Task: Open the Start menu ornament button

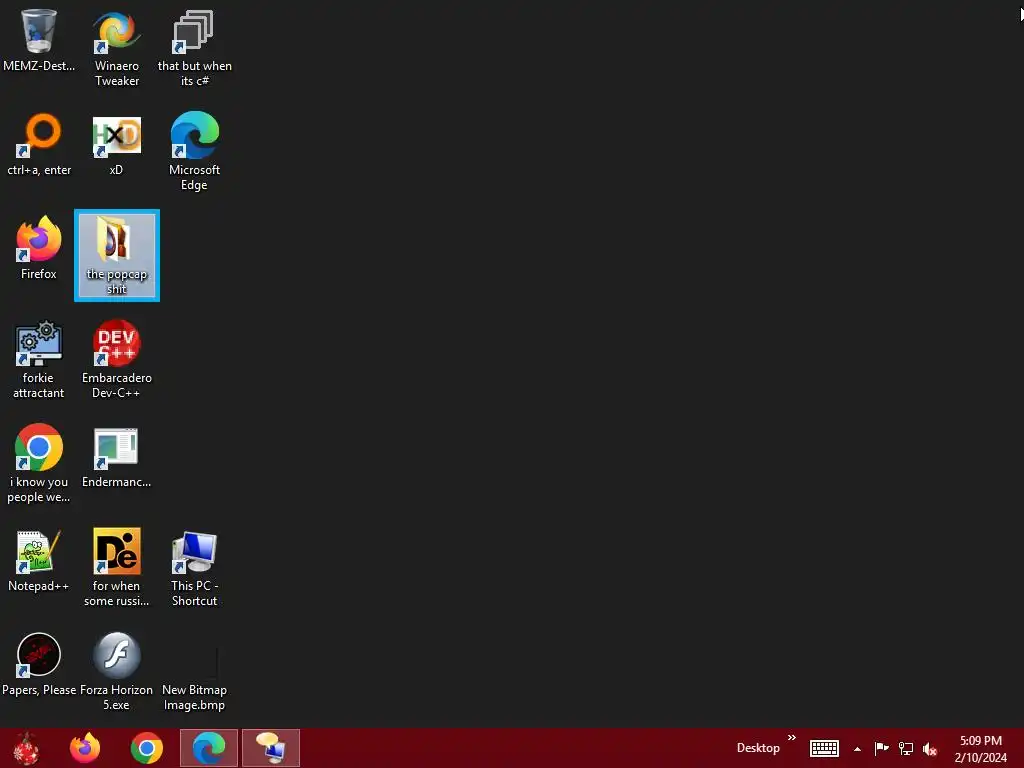Action: pyautogui.click(x=26, y=748)
